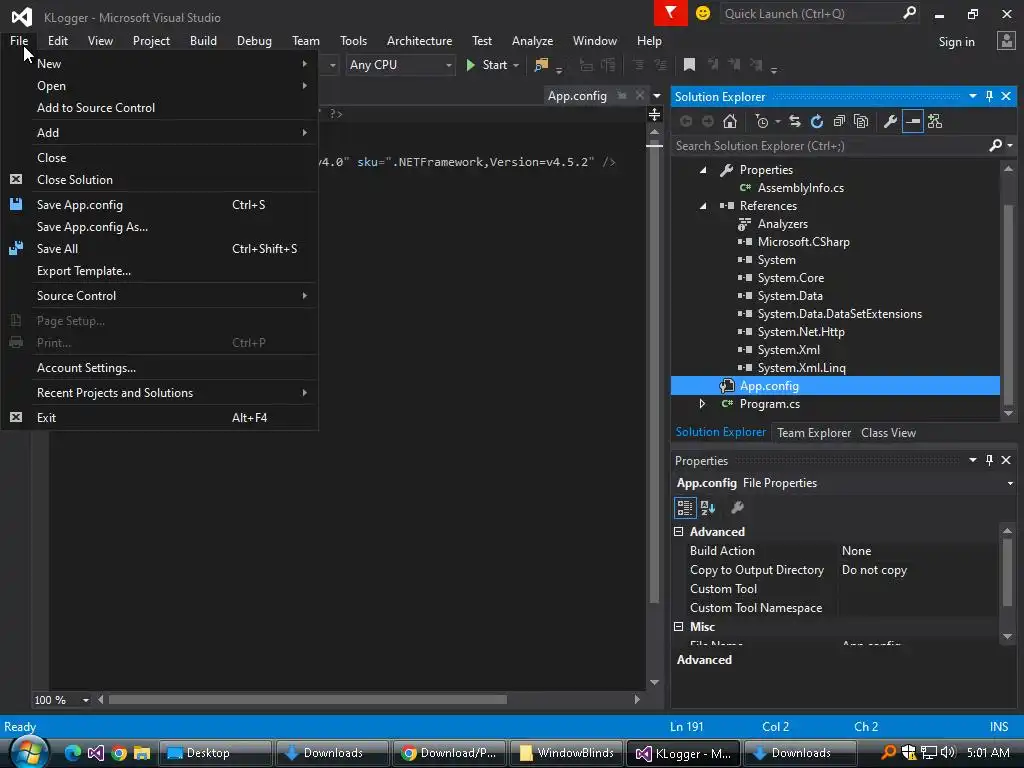Open the document tabs overflow dropdown
Screen dimensions: 1024x768
click(657, 96)
